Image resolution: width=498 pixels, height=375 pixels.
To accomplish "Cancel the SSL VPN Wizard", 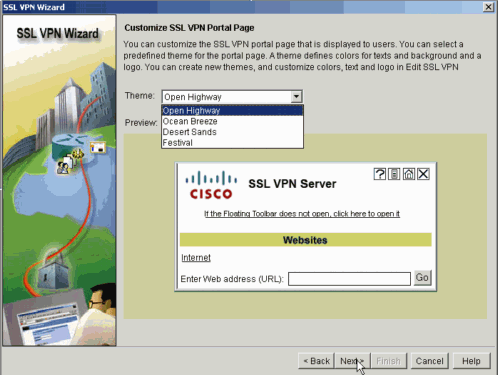I will click(x=429, y=361).
